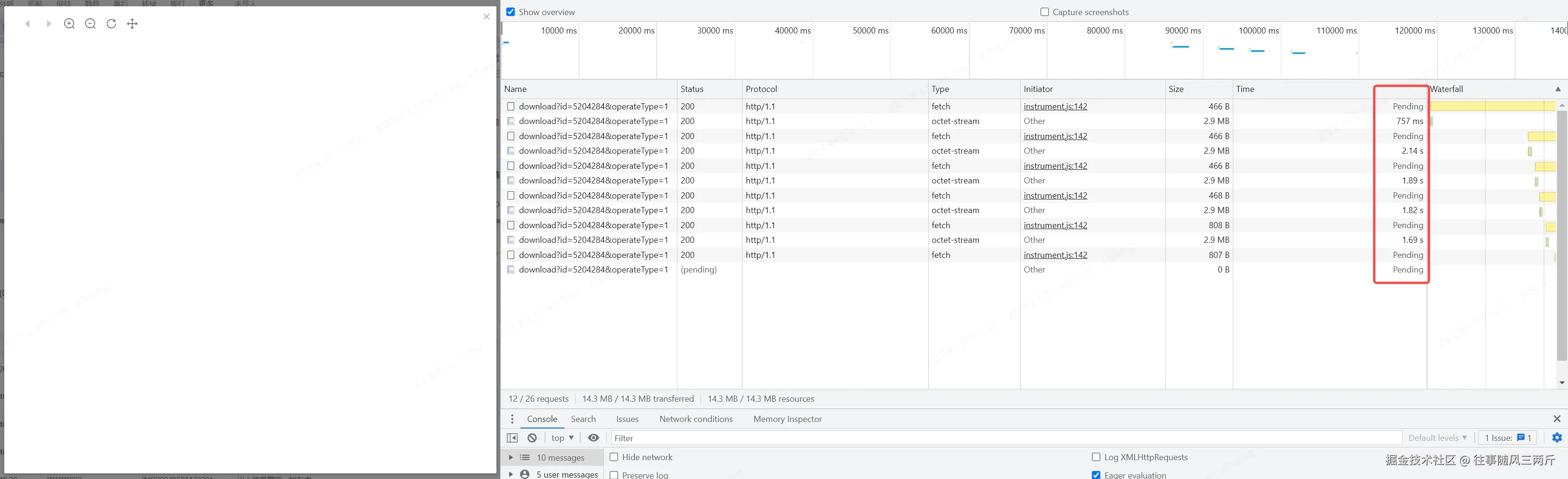Sort requests by Protocol column
This screenshot has height=479, width=1568.
point(835,89)
